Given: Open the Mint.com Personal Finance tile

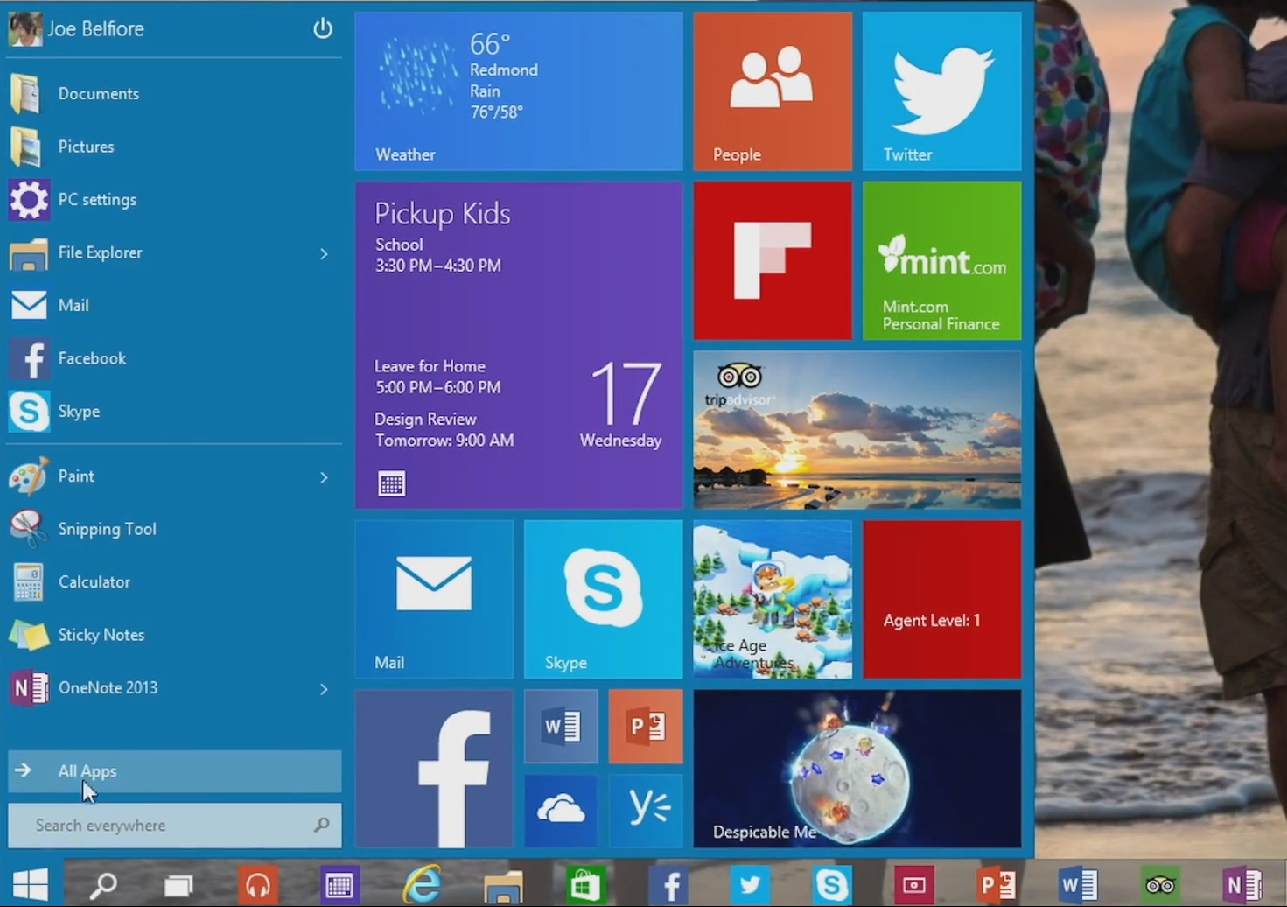Looking at the screenshot, I should pos(941,260).
